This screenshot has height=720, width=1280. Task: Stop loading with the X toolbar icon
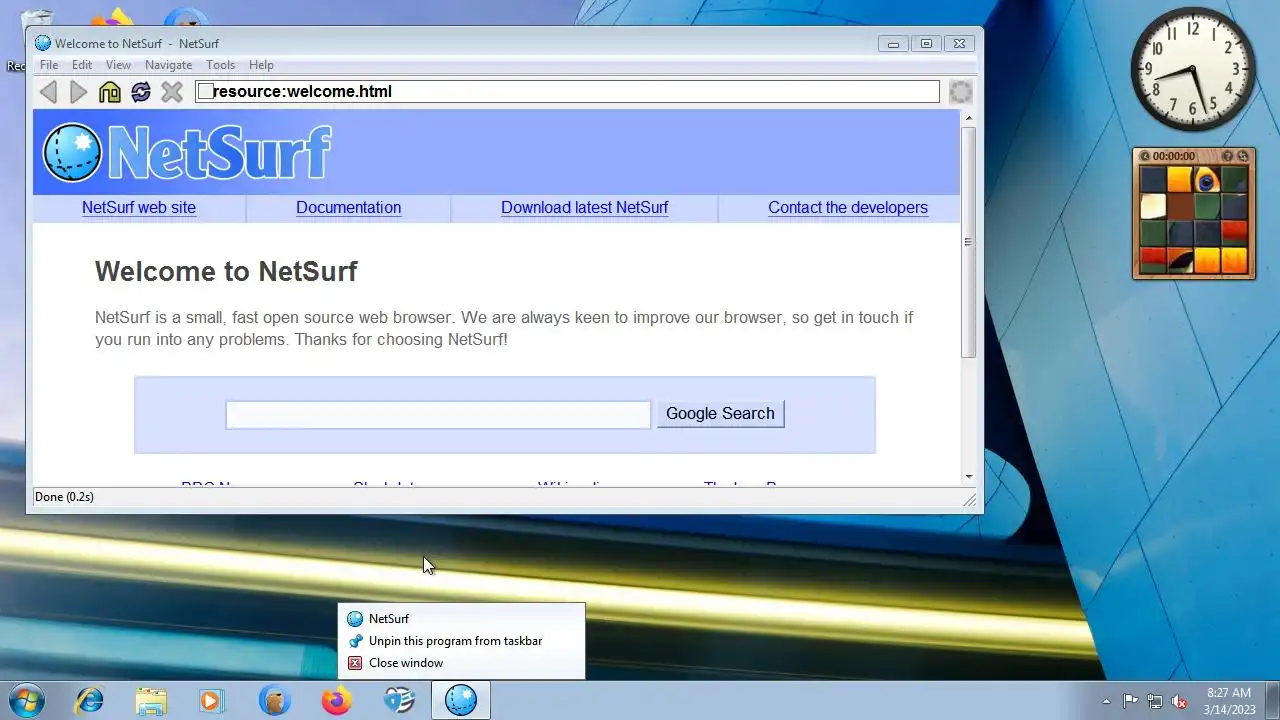click(x=172, y=92)
